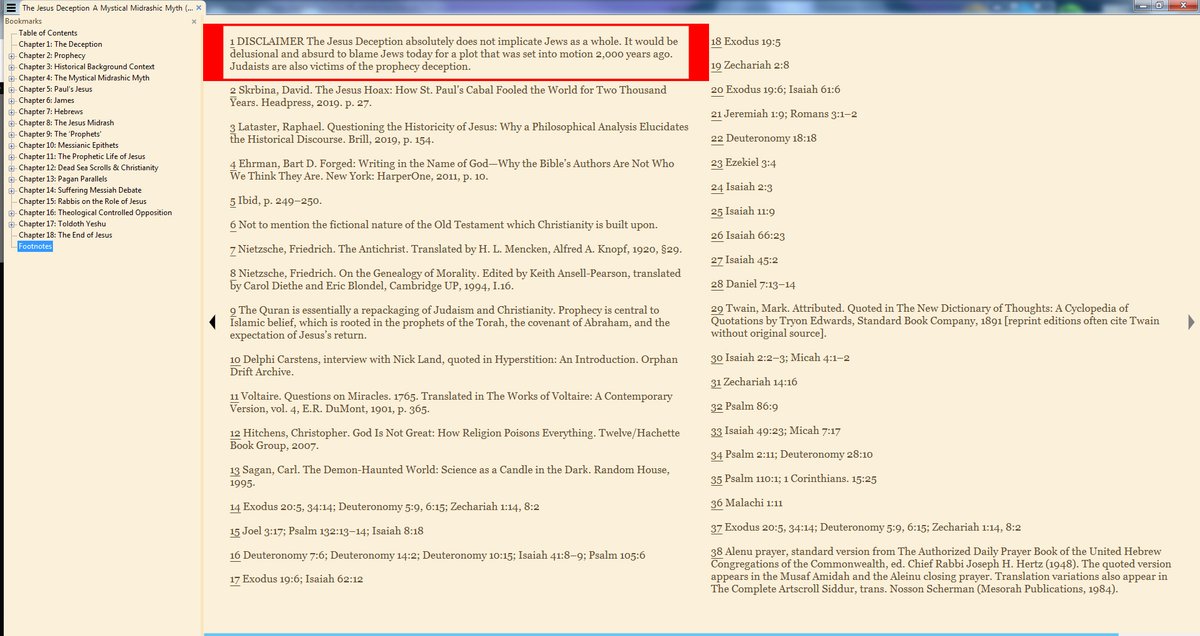Follow footnote 29 link for Mark Twain

717,308
